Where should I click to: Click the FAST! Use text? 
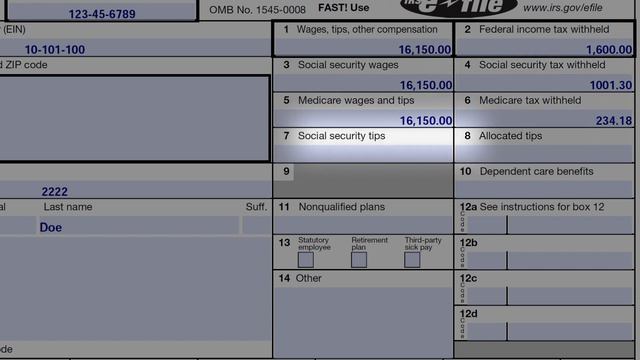[x=344, y=8]
